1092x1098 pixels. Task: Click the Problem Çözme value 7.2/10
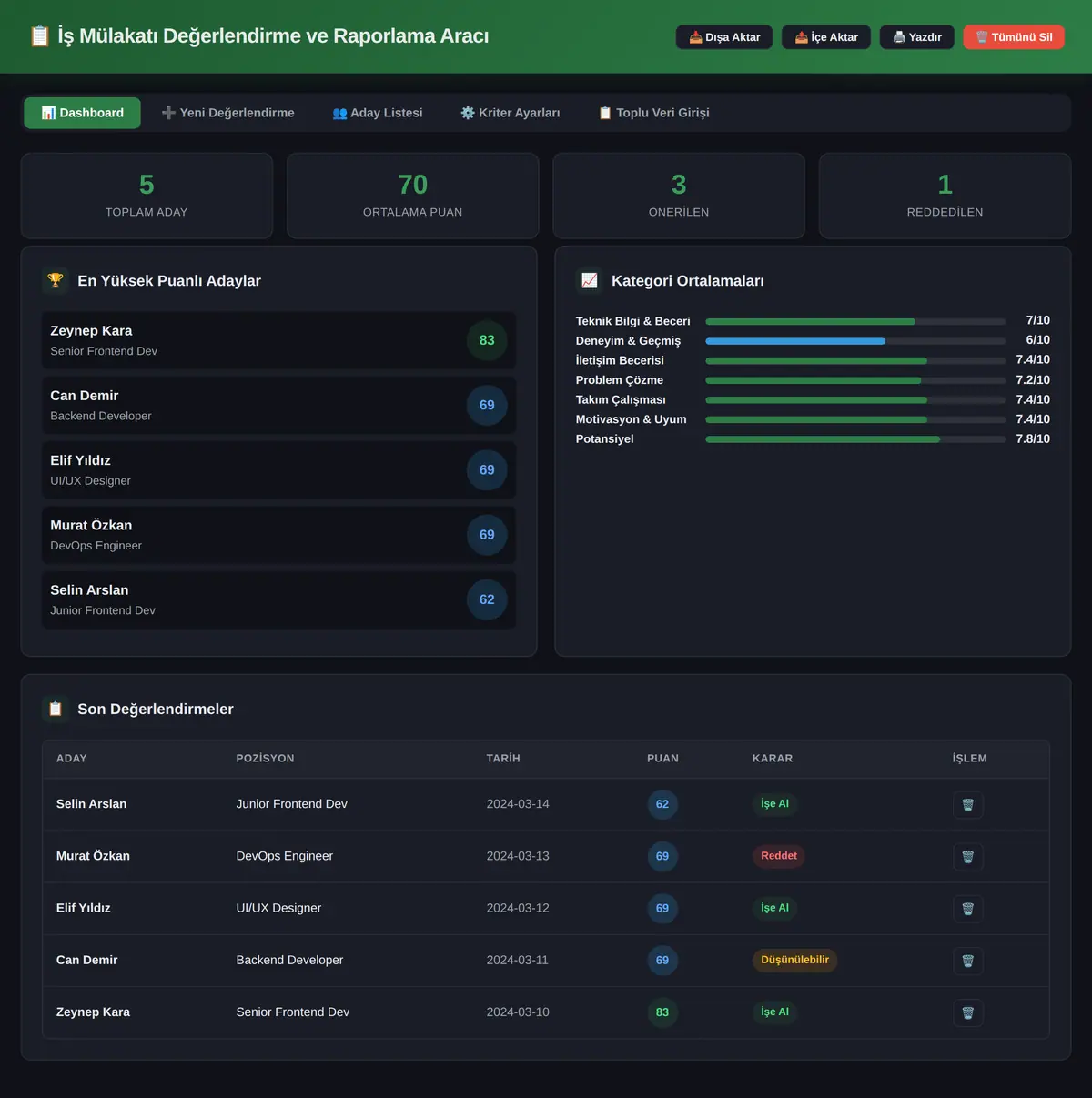1033,380
